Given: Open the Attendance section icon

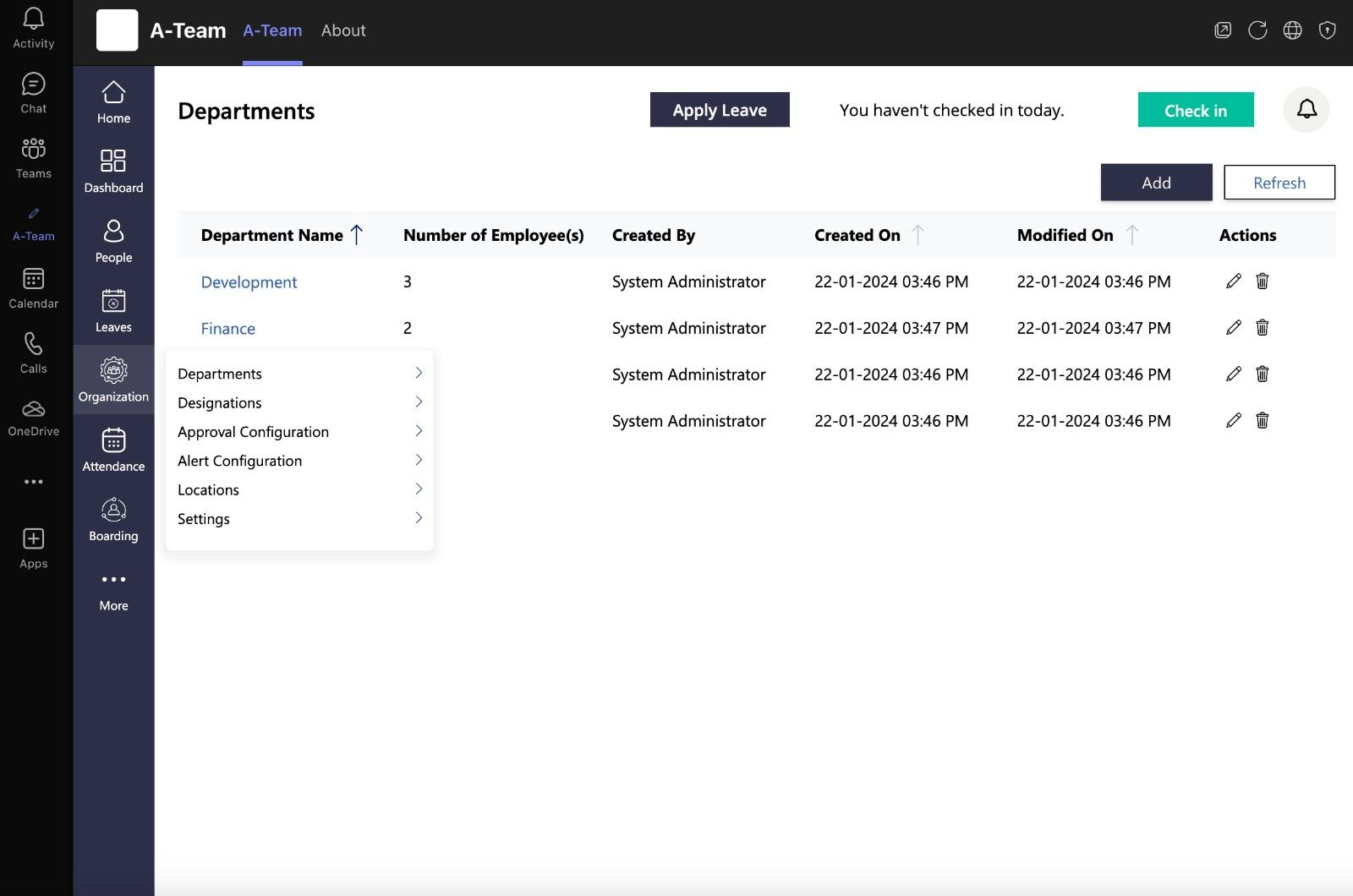Looking at the screenshot, I should coord(112,446).
